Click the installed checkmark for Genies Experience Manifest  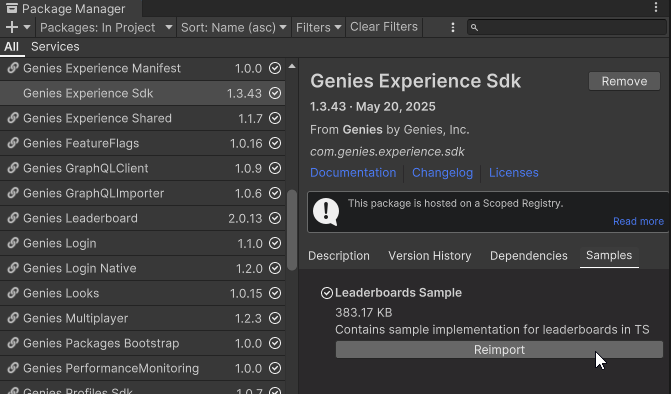[275, 68]
